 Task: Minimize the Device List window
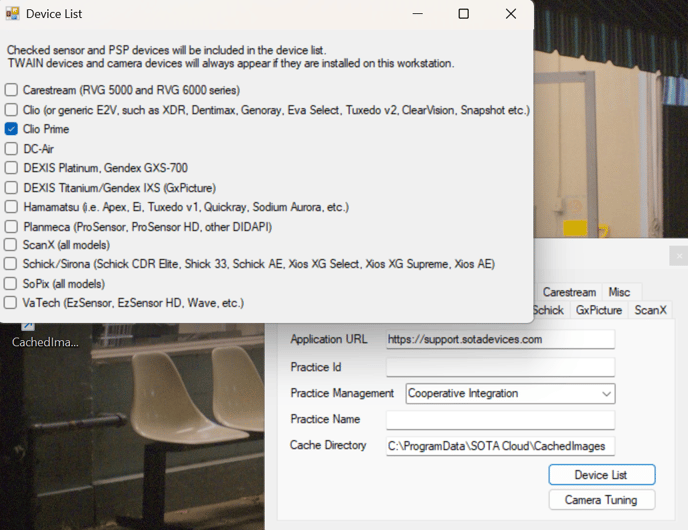418,14
